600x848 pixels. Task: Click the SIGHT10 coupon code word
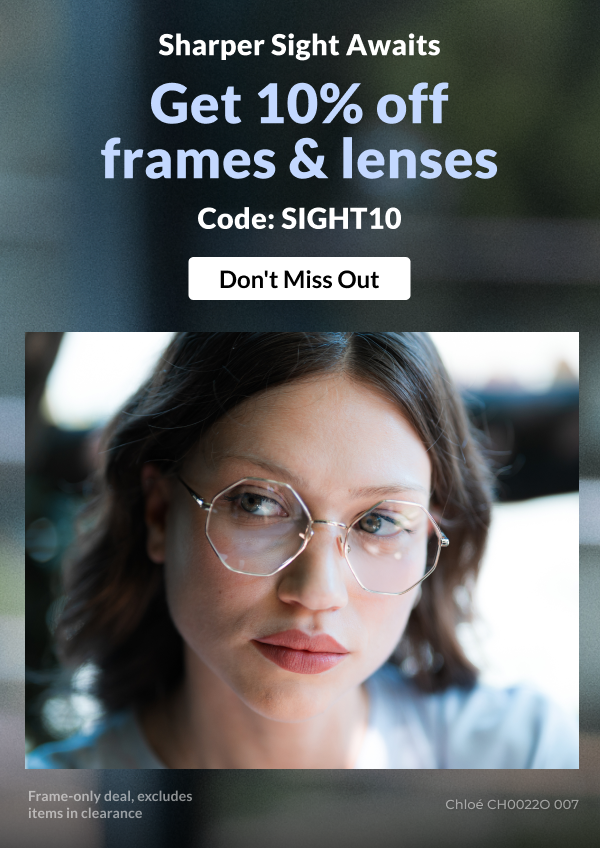point(341,218)
